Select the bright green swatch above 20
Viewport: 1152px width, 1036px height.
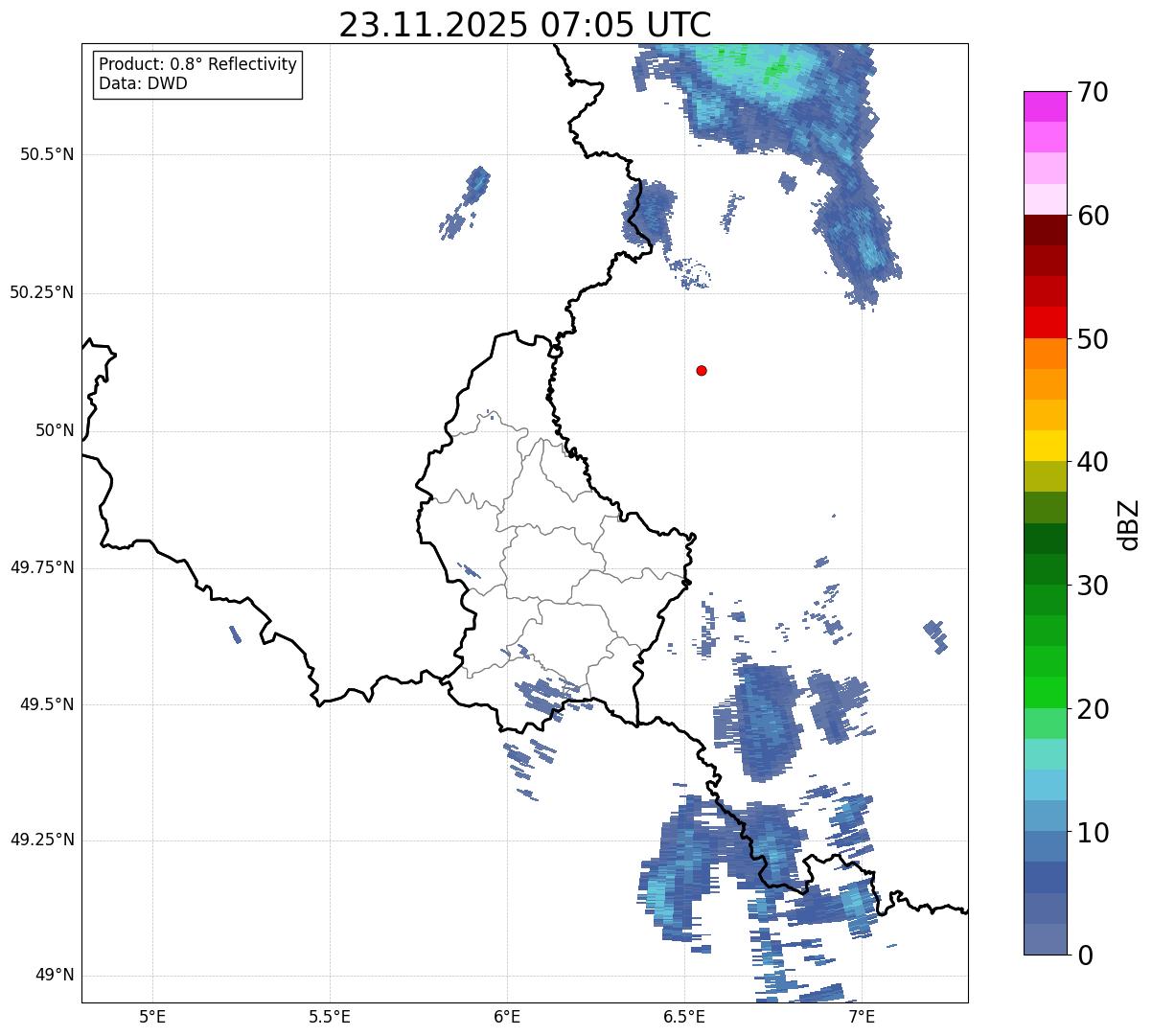tap(1045, 693)
